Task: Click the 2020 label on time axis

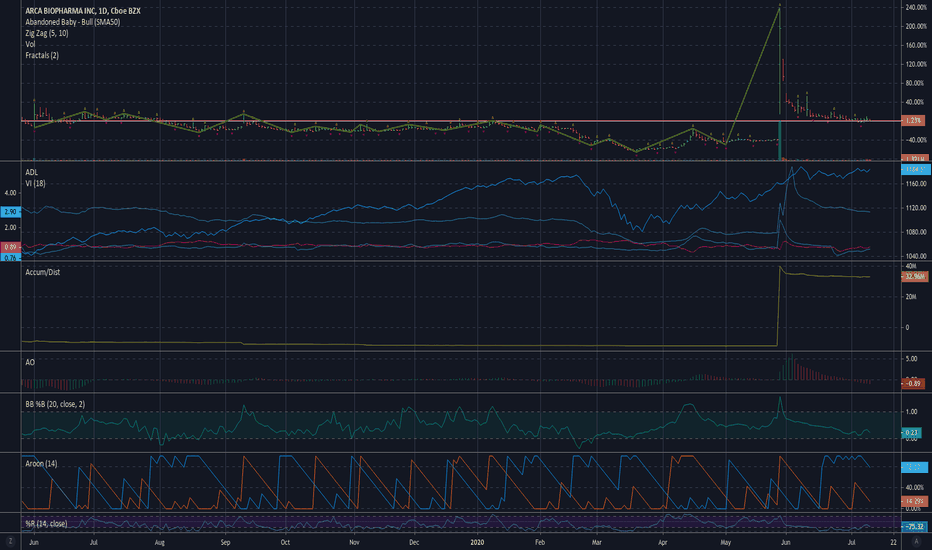Action: 477,542
